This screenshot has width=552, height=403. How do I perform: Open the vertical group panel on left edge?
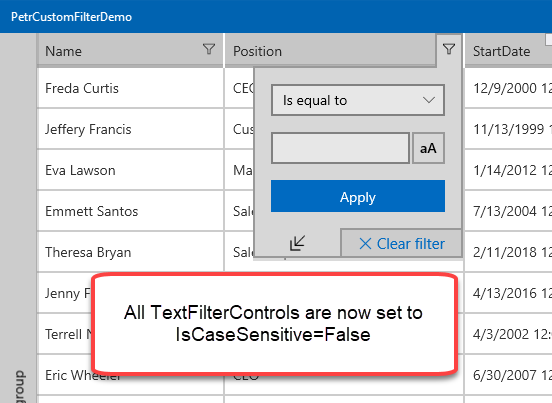[18, 218]
